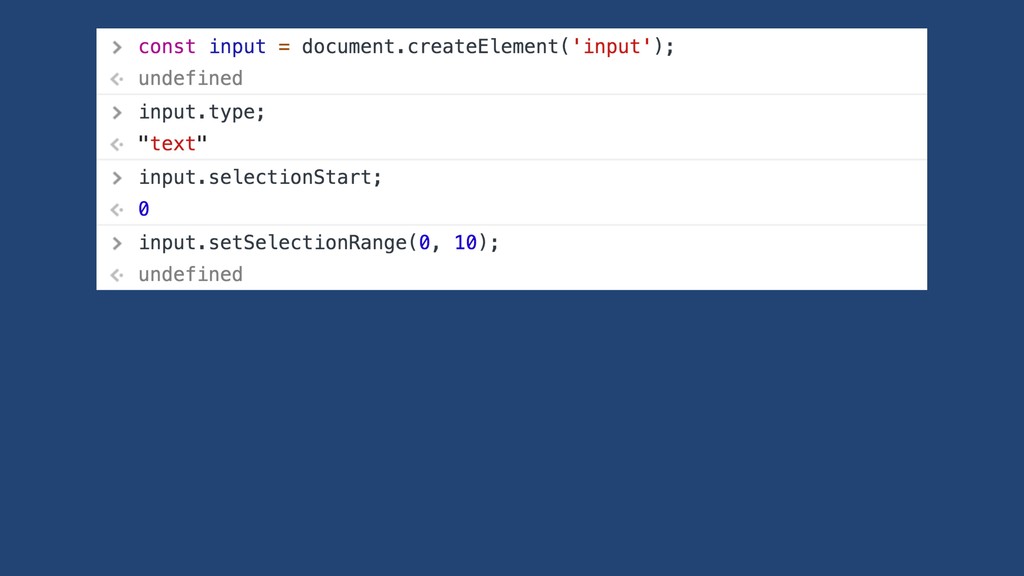Click the prompt chevron next to input.selectionStart
This screenshot has height=576, width=1024.
[x=117, y=178]
